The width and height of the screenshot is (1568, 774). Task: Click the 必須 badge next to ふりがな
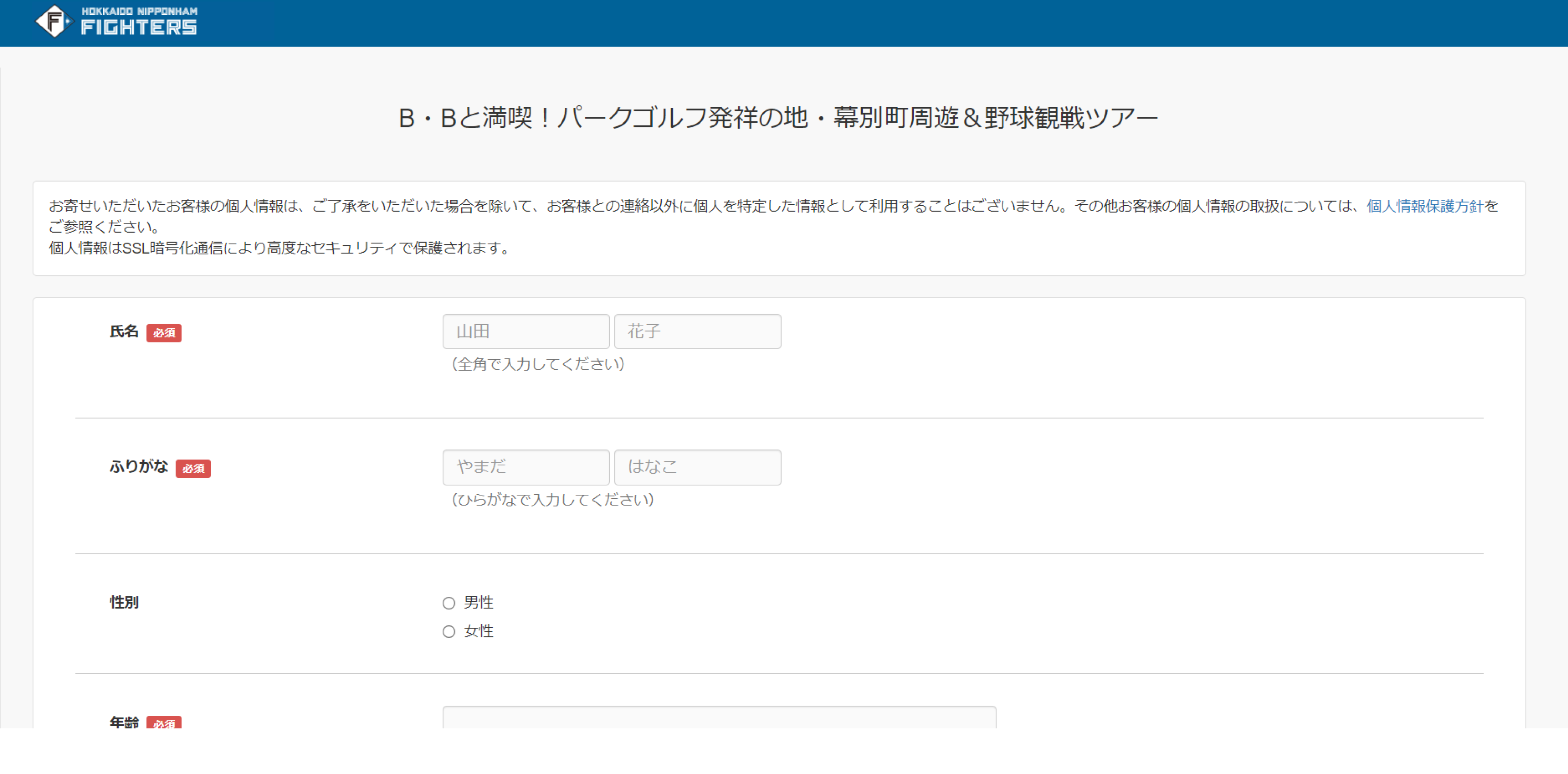click(193, 468)
